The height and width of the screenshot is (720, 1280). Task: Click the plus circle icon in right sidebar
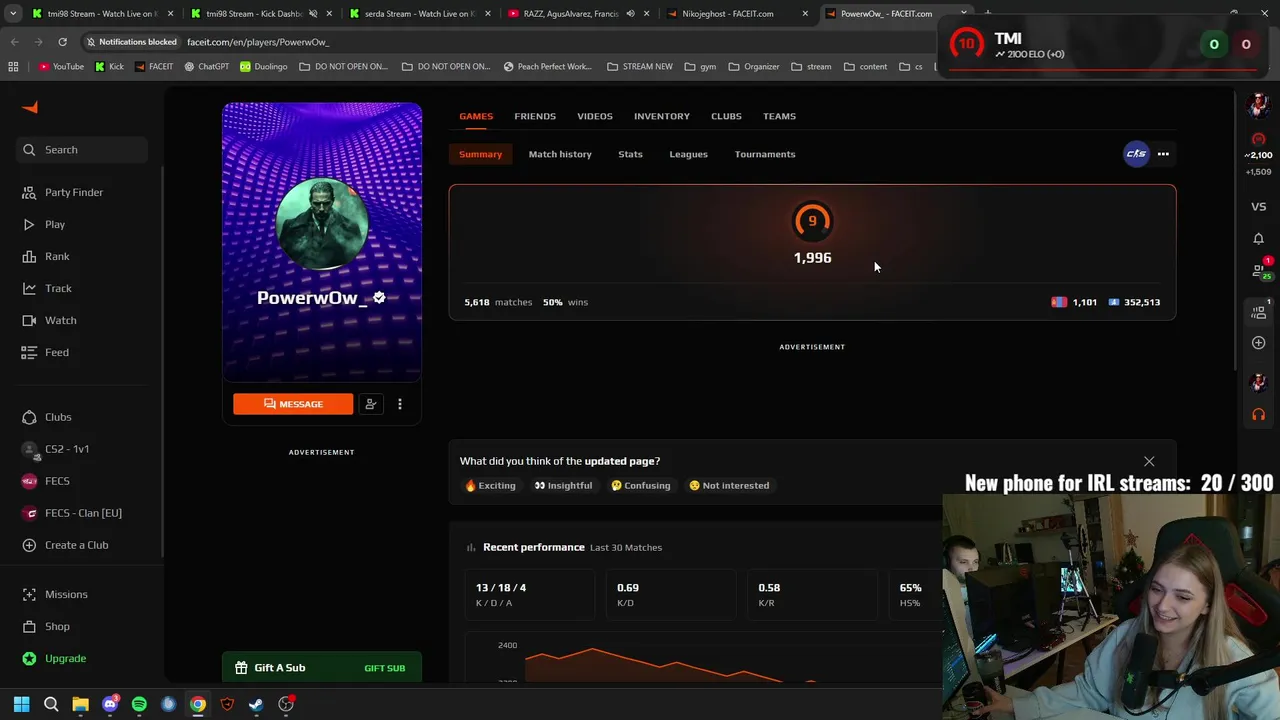coord(1259,343)
